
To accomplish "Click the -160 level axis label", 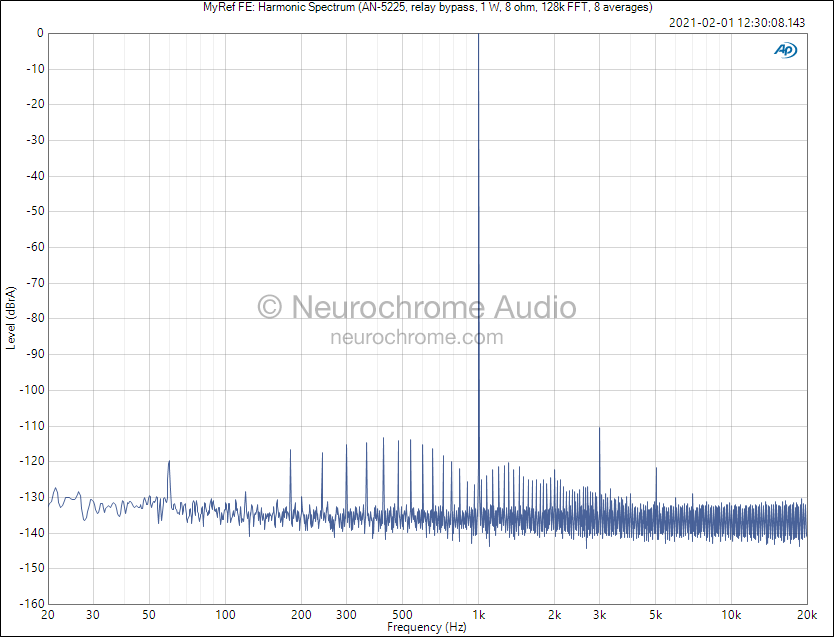I will tap(32, 604).
